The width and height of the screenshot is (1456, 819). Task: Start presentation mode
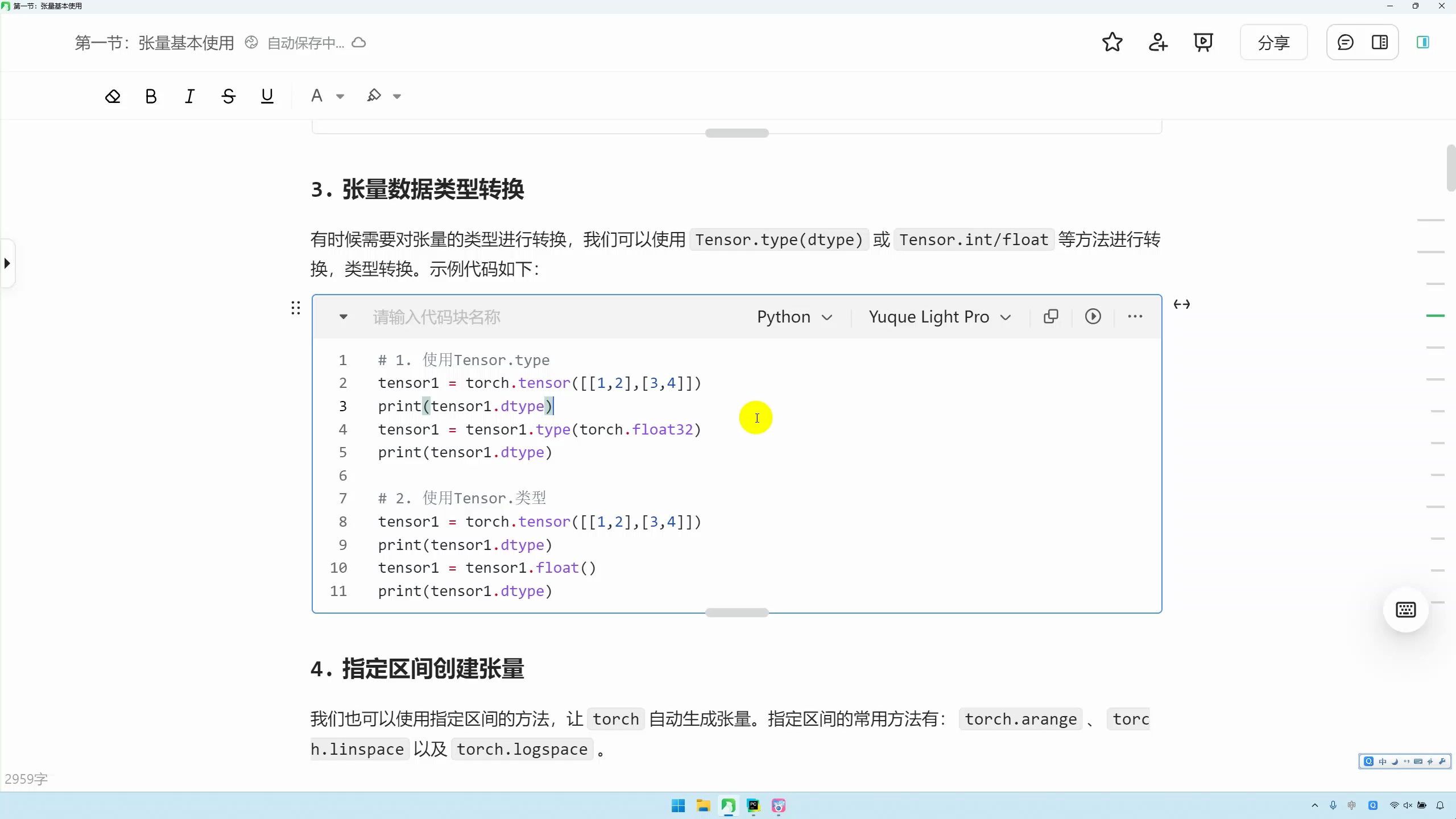[x=1203, y=42]
